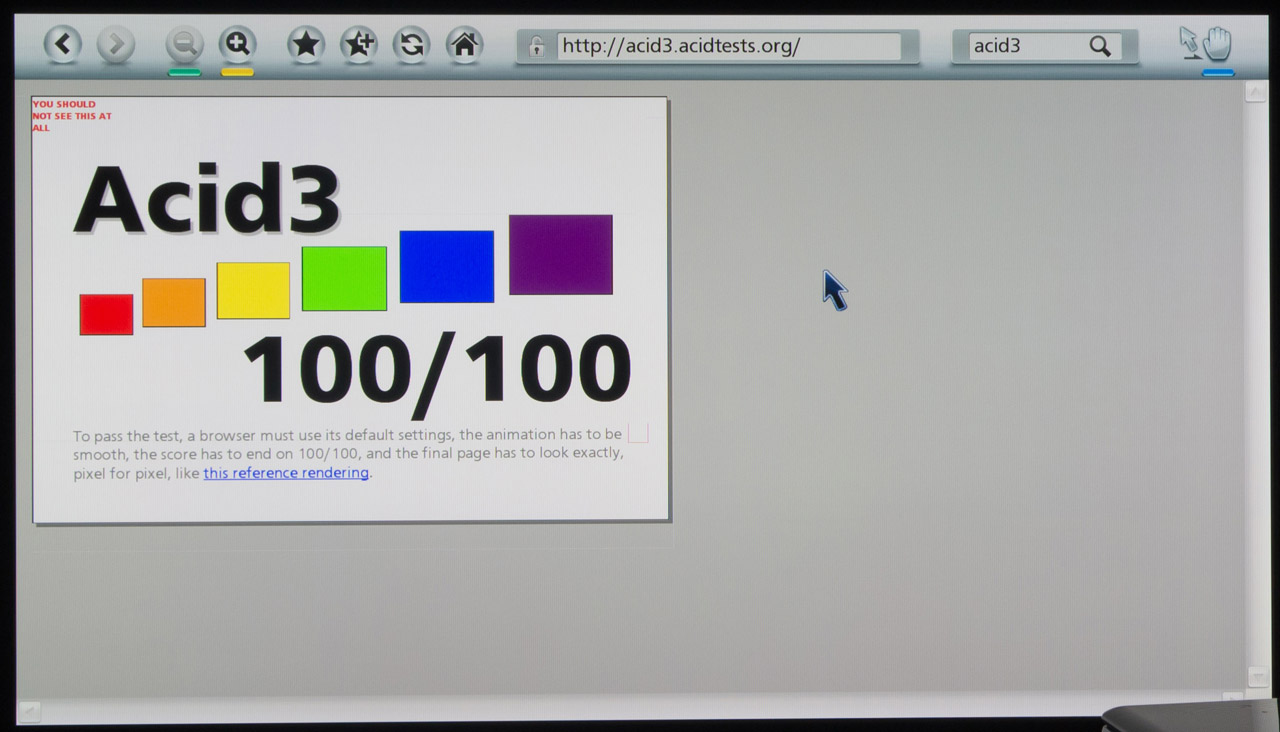This screenshot has width=1280, height=732.
Task: Go to the home page
Action: point(464,44)
